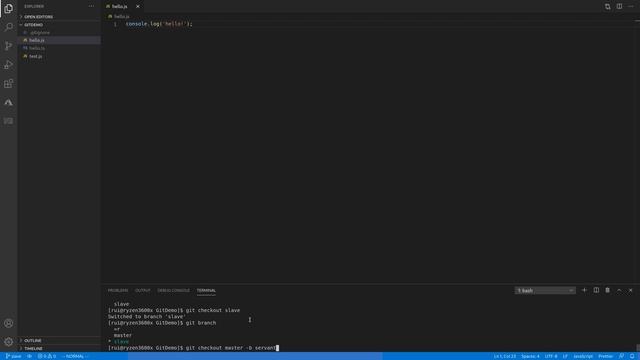Screen dimensions: 640x360
Task: Switch to the Problems panel tab
Action: pyautogui.click(x=118, y=291)
